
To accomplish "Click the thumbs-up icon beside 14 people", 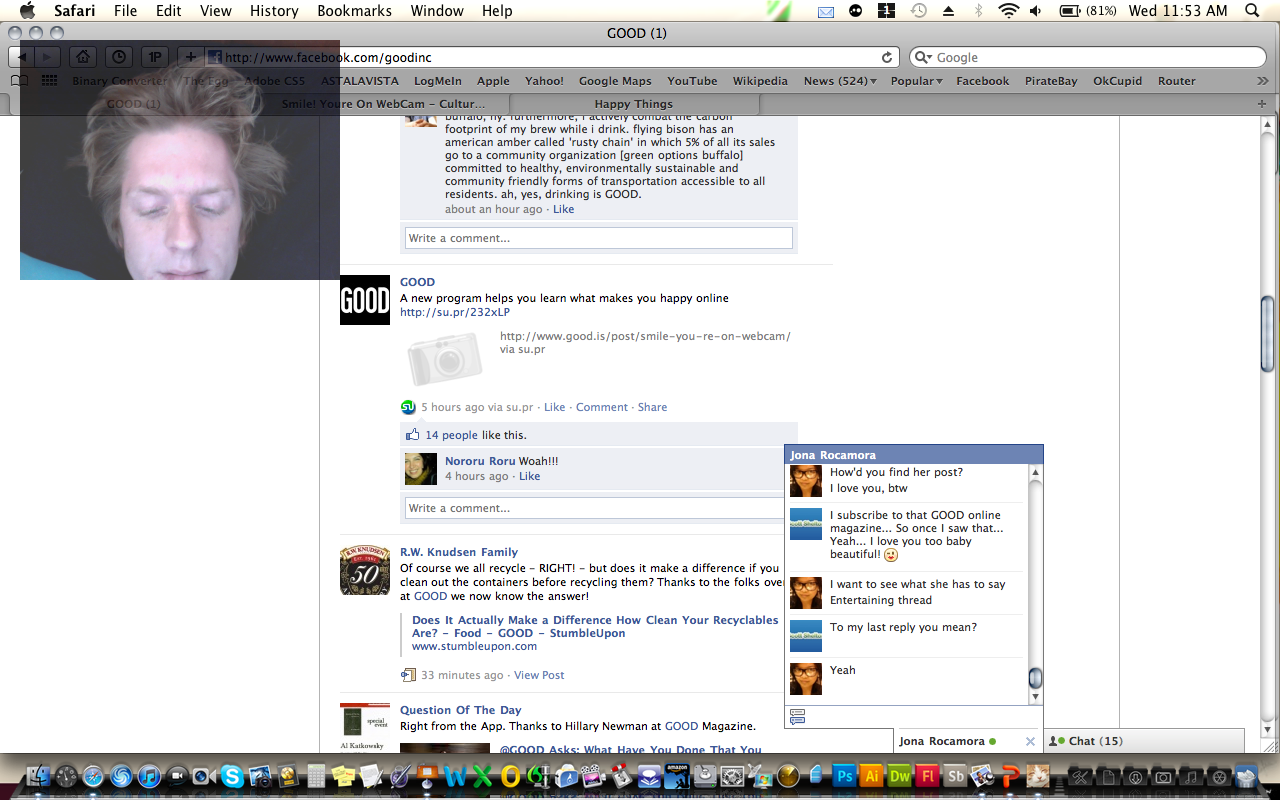I will 411,435.
